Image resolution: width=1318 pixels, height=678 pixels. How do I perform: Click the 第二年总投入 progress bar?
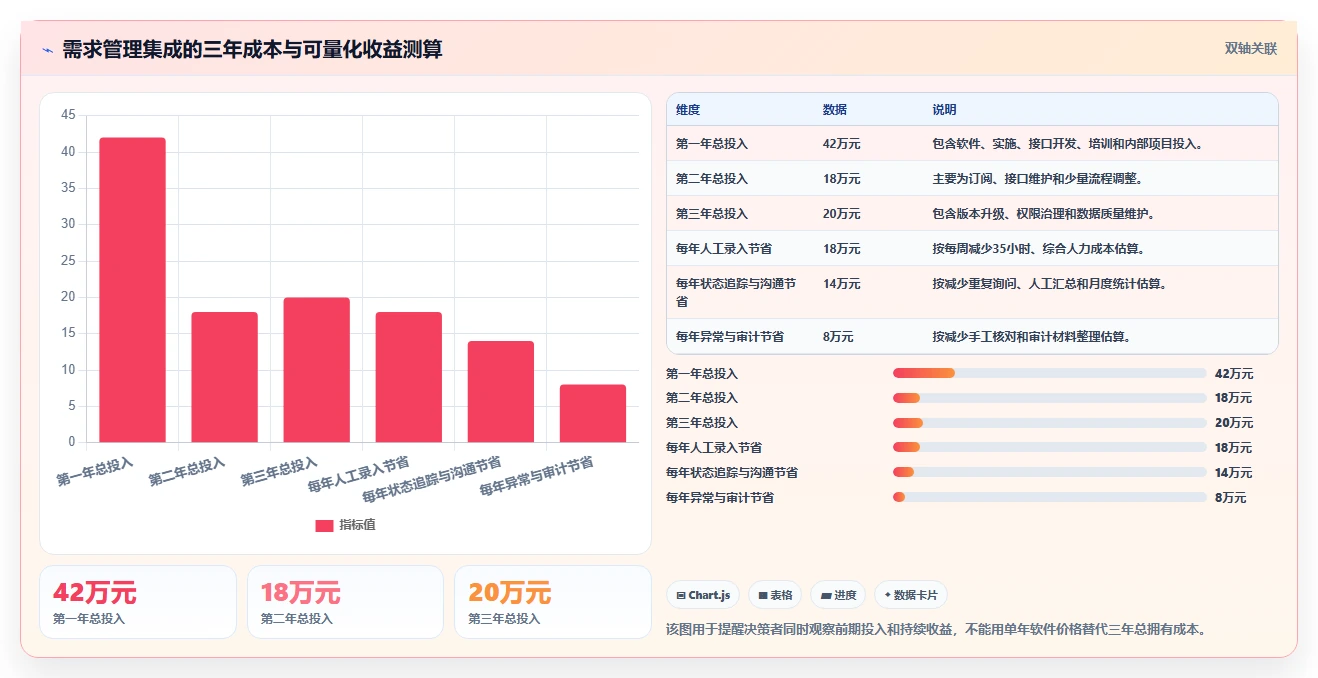pos(1049,398)
